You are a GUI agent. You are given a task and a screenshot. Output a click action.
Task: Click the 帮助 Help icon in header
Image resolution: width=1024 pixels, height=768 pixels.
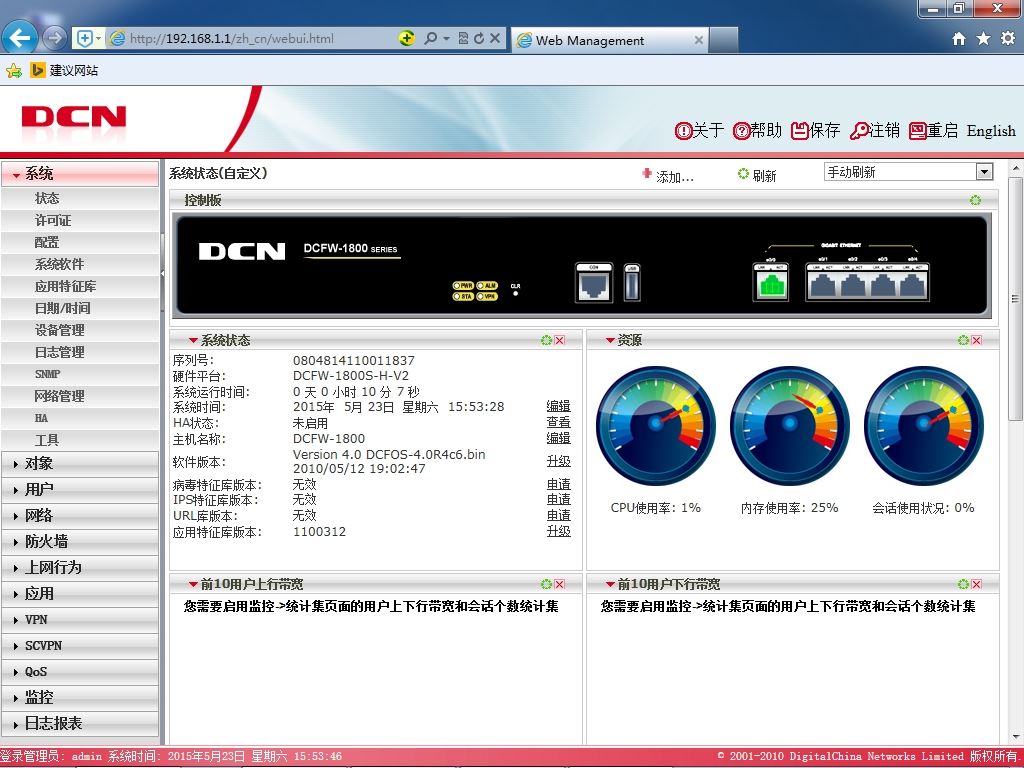point(741,131)
